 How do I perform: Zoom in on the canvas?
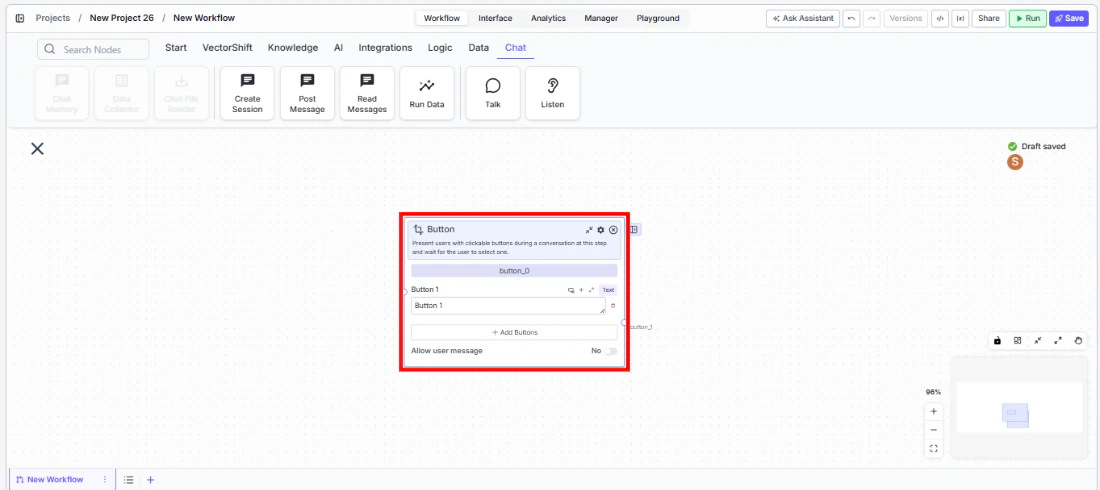click(933, 411)
